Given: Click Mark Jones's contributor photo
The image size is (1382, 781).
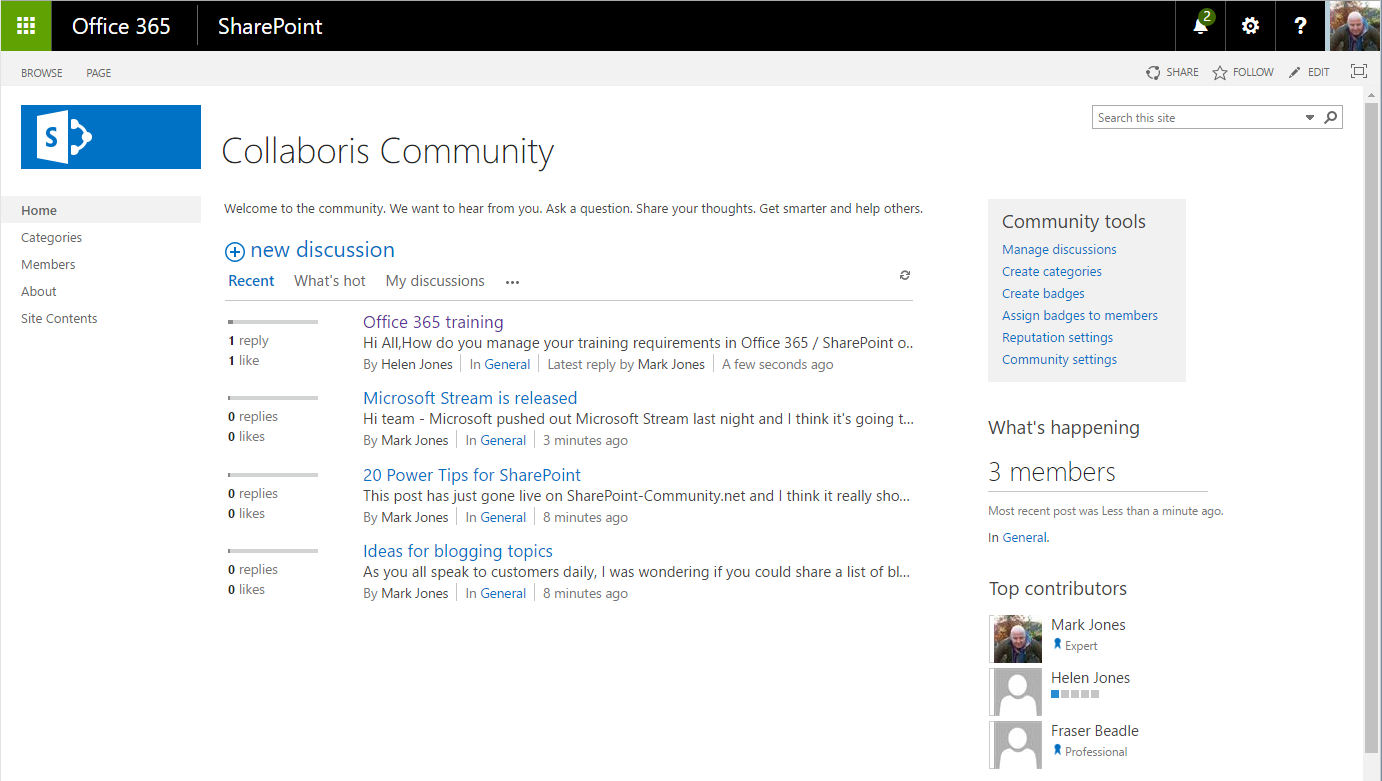Looking at the screenshot, I should [1016, 639].
